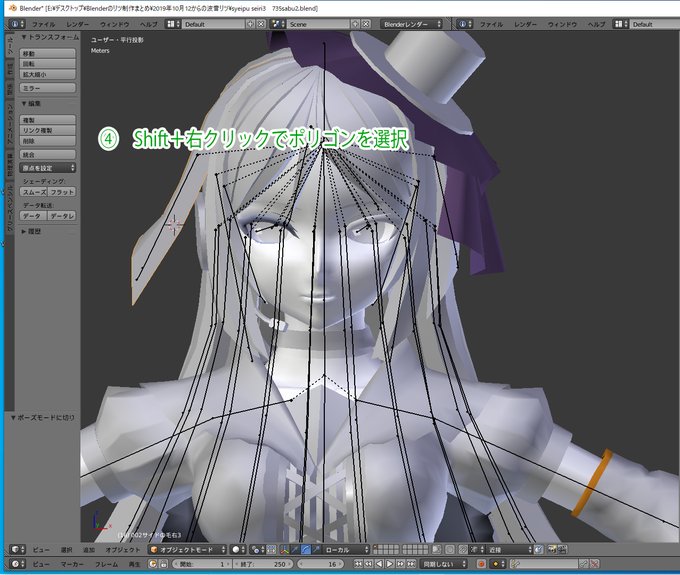The width and height of the screenshot is (680, 575).
Task: Click the 開始 frame field
Action: pos(202,564)
